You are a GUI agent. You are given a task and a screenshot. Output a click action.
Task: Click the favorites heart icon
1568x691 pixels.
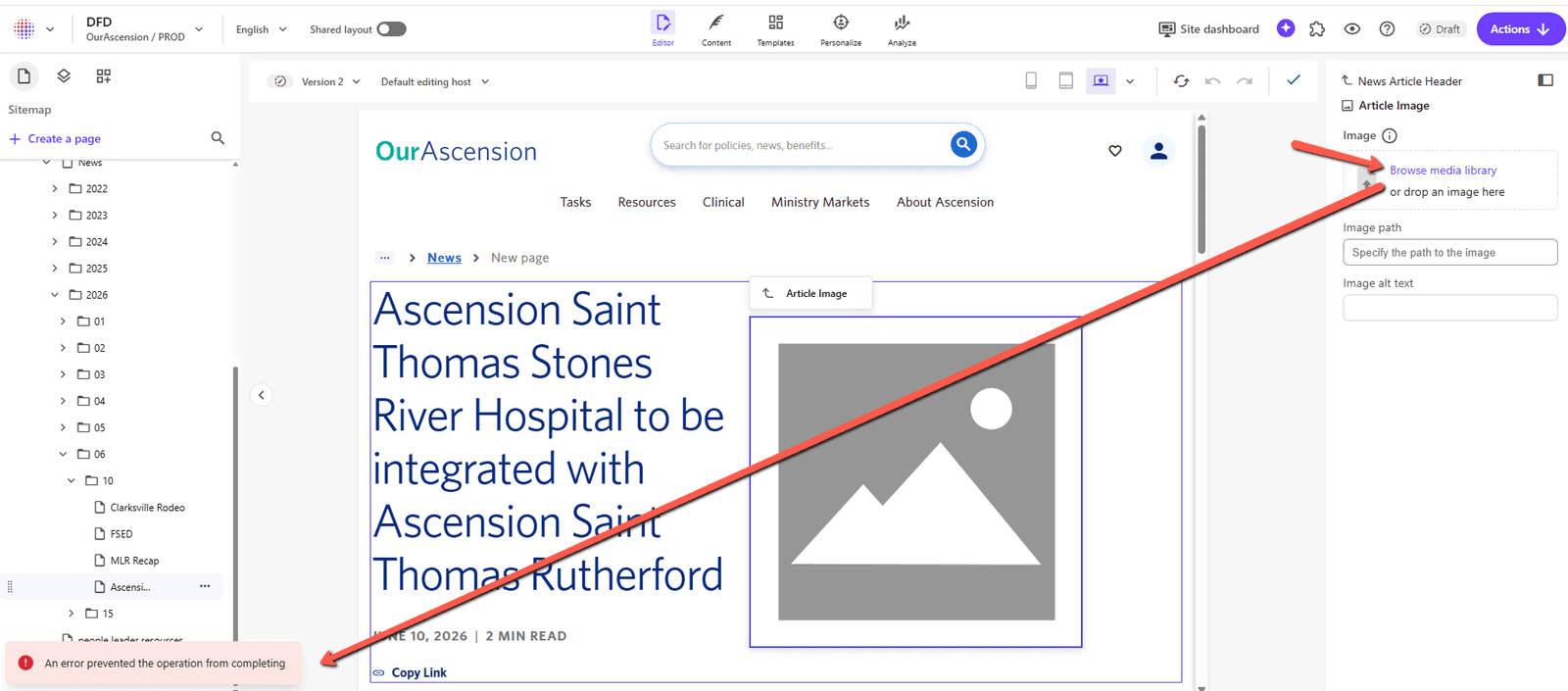1115,151
